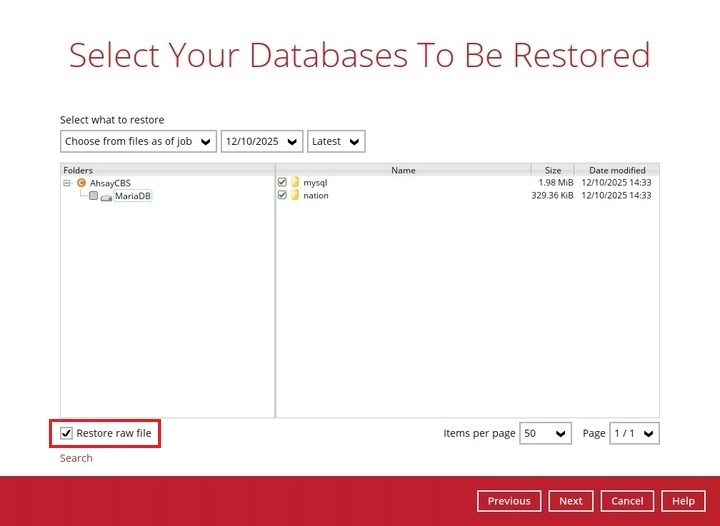Image resolution: width=720 pixels, height=526 pixels.
Task: Sort by Date modified column header
Action: (617, 170)
